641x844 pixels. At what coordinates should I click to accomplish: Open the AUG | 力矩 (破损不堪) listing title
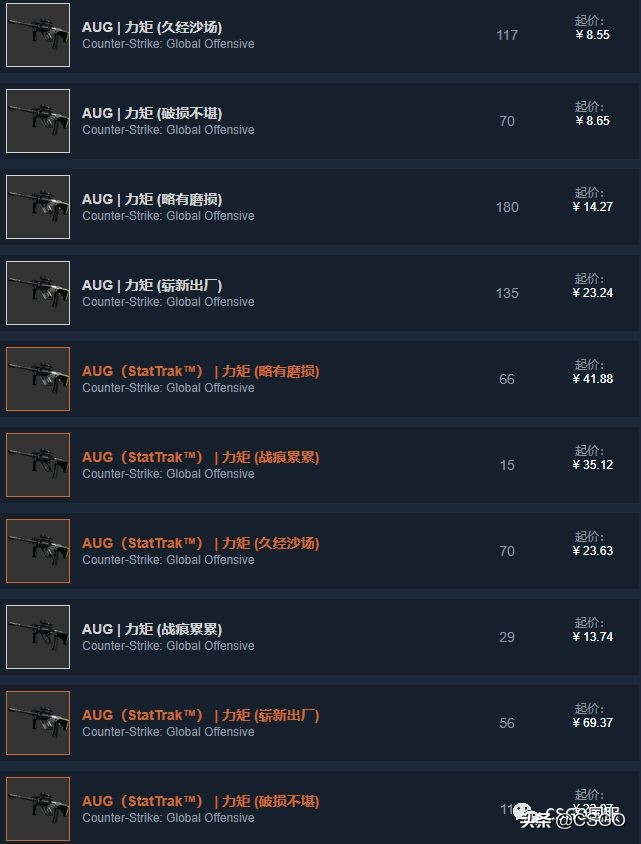pyautogui.click(x=152, y=114)
